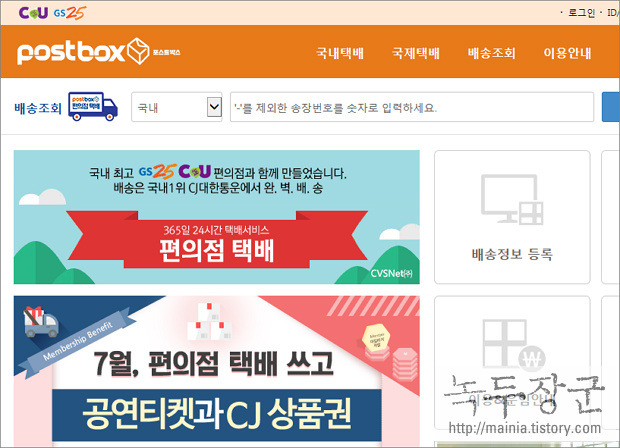
Task: Open the 국내택배 menu
Action: pos(340,53)
